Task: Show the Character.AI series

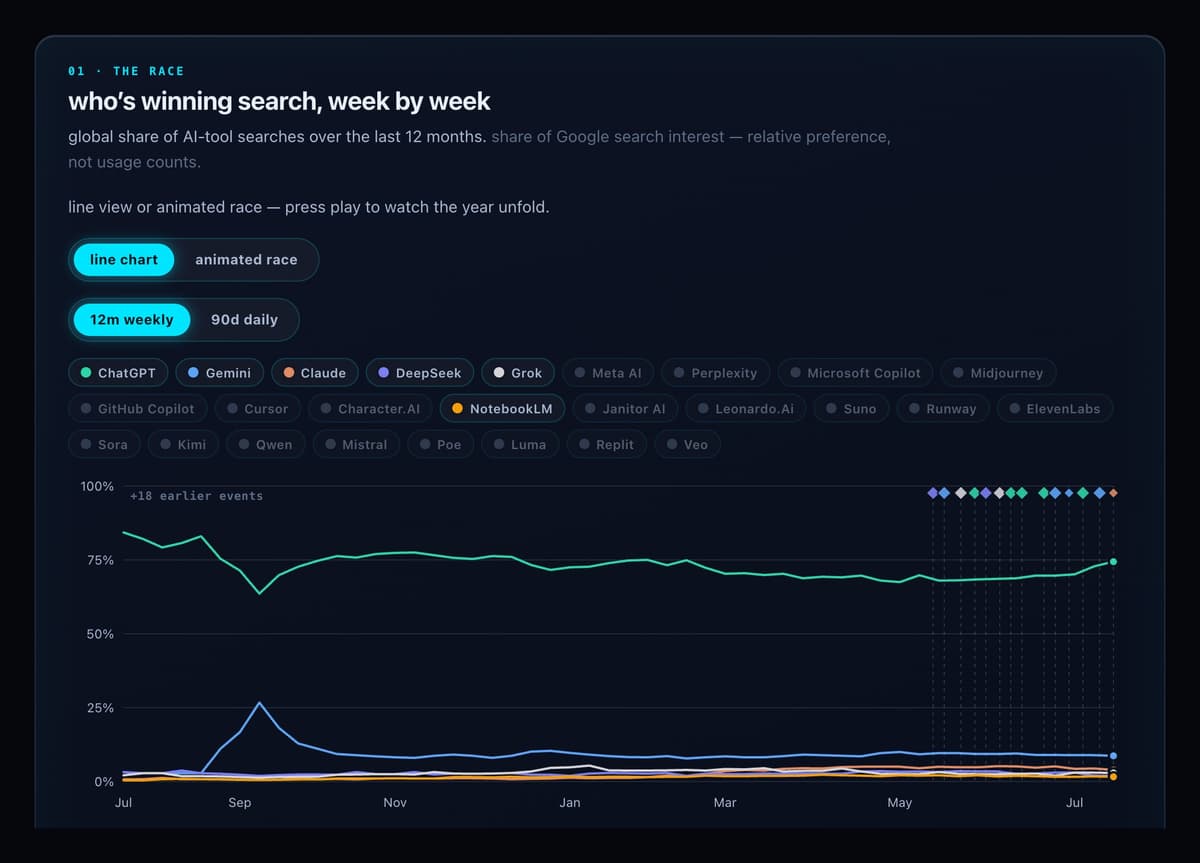Action: coord(371,409)
